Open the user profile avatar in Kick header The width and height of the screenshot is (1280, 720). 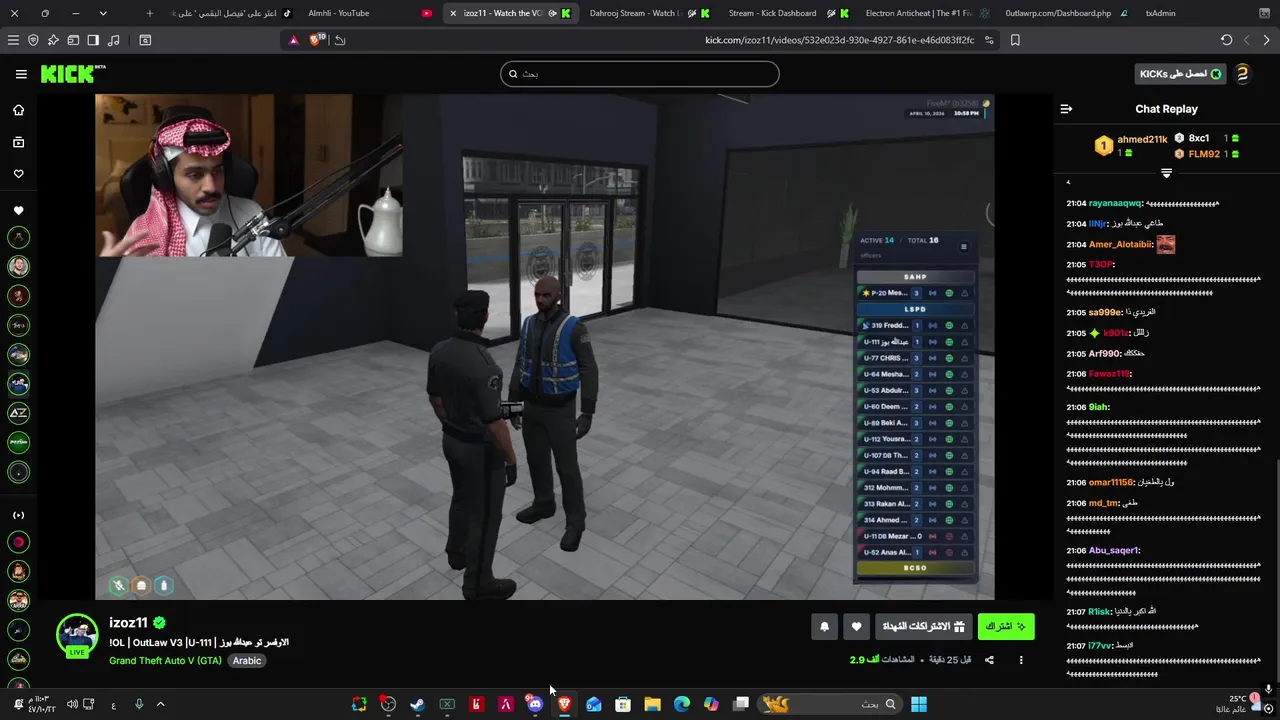pyautogui.click(x=1242, y=74)
